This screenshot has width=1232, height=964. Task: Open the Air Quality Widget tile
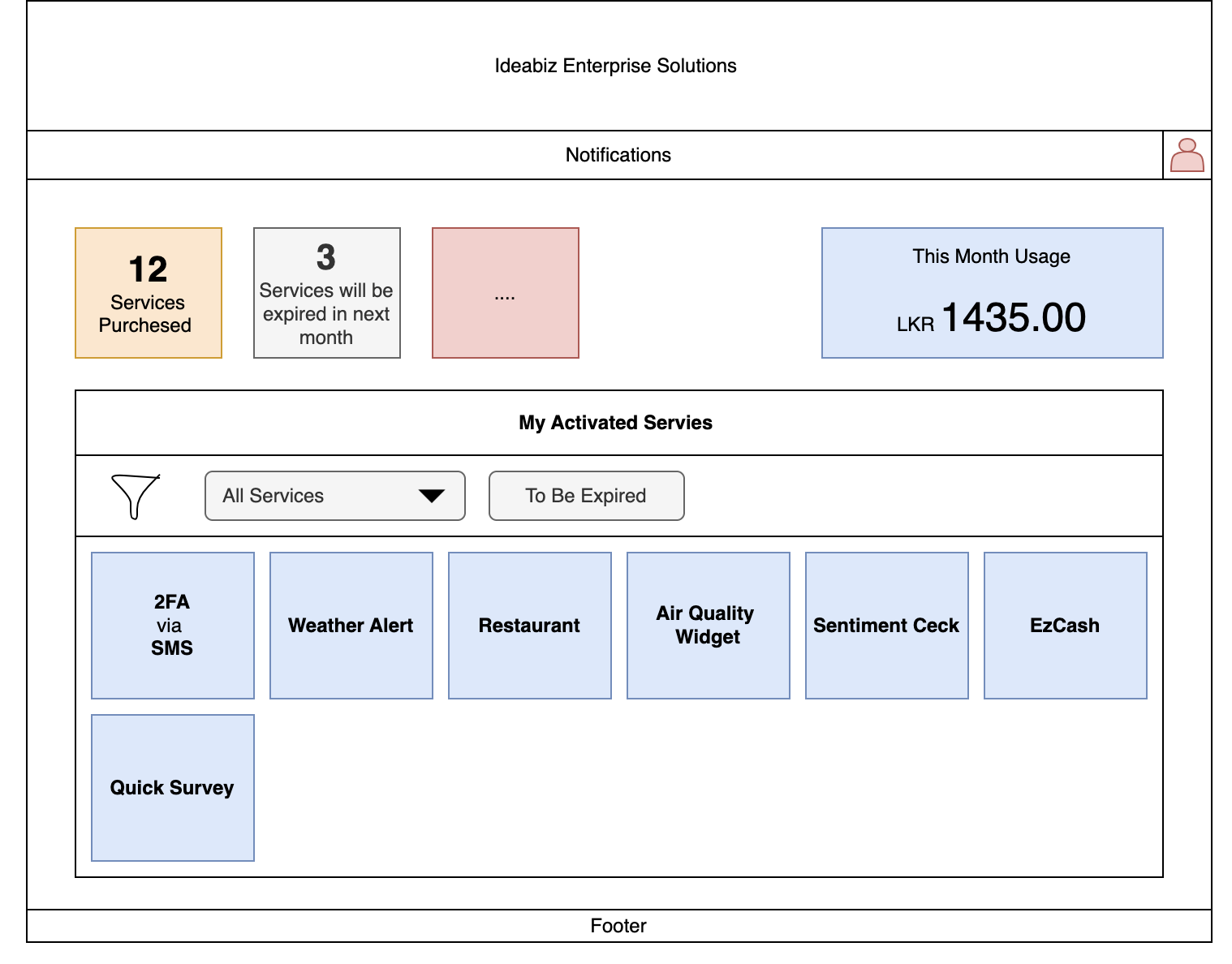[x=709, y=626]
